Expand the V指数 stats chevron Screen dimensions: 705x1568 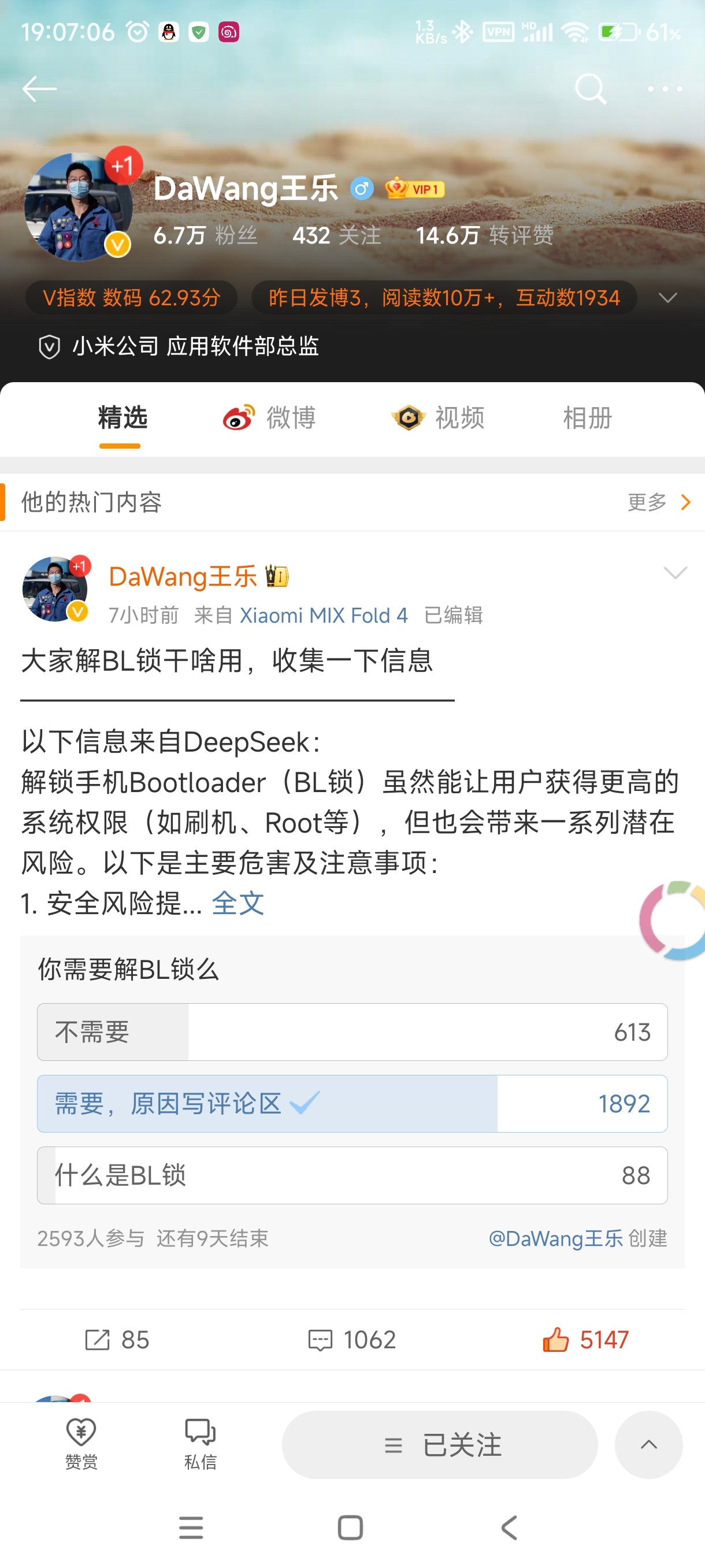tap(667, 298)
